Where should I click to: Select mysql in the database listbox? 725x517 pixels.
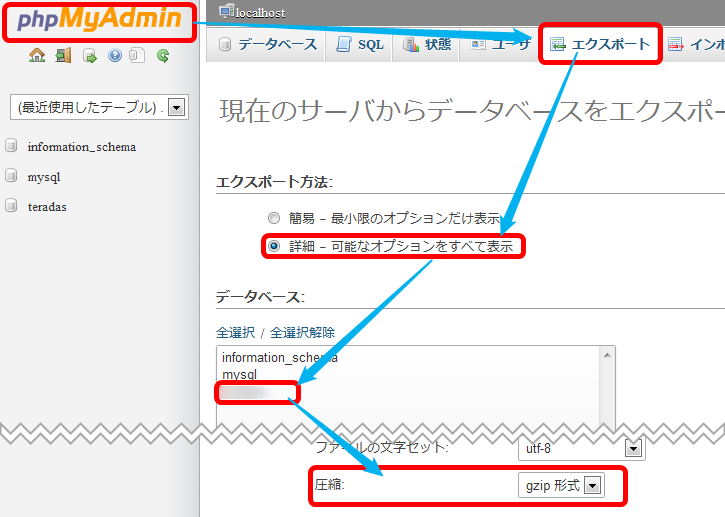240,374
